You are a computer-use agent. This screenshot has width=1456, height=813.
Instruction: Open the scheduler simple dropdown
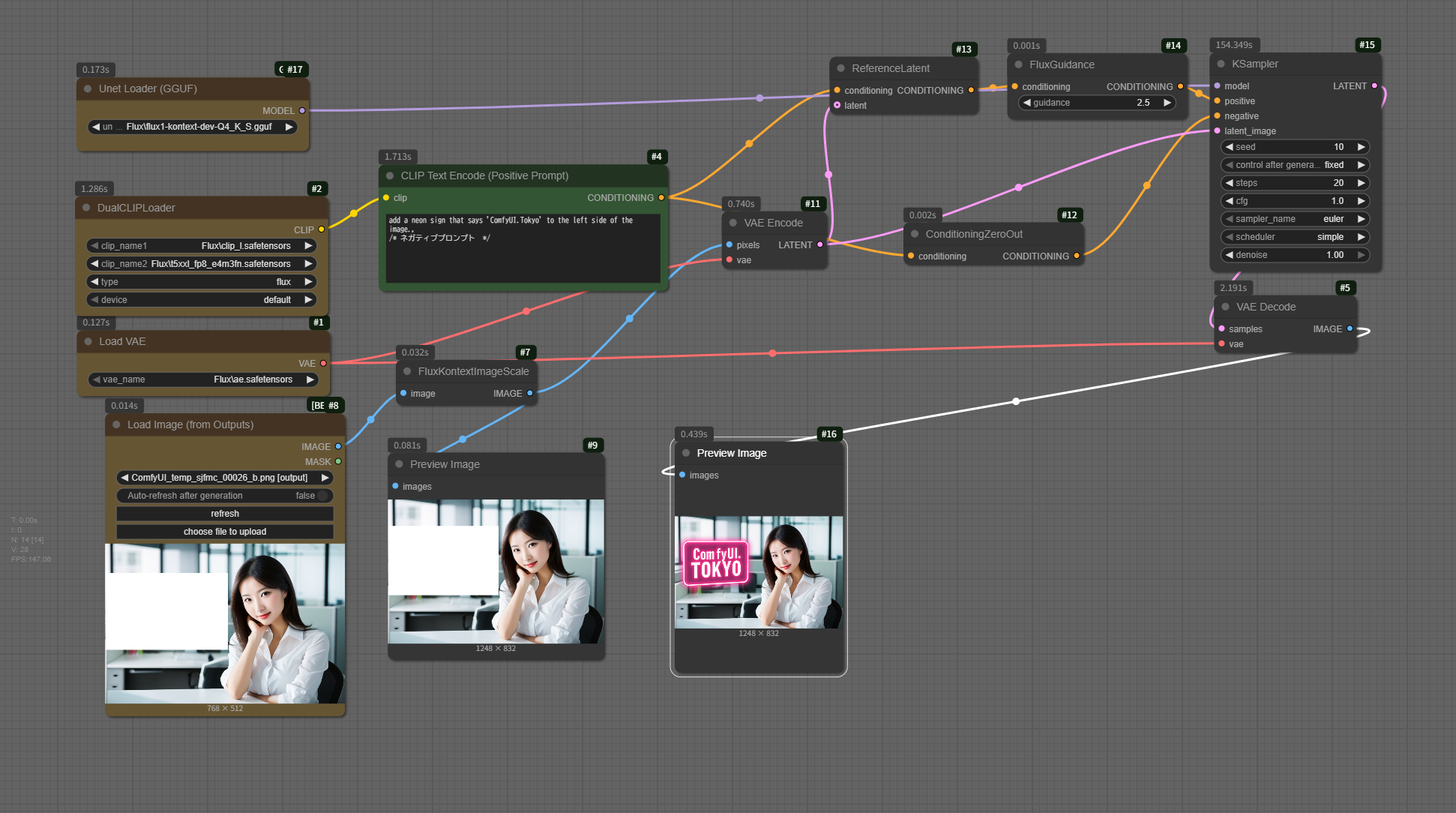pyautogui.click(x=1295, y=237)
